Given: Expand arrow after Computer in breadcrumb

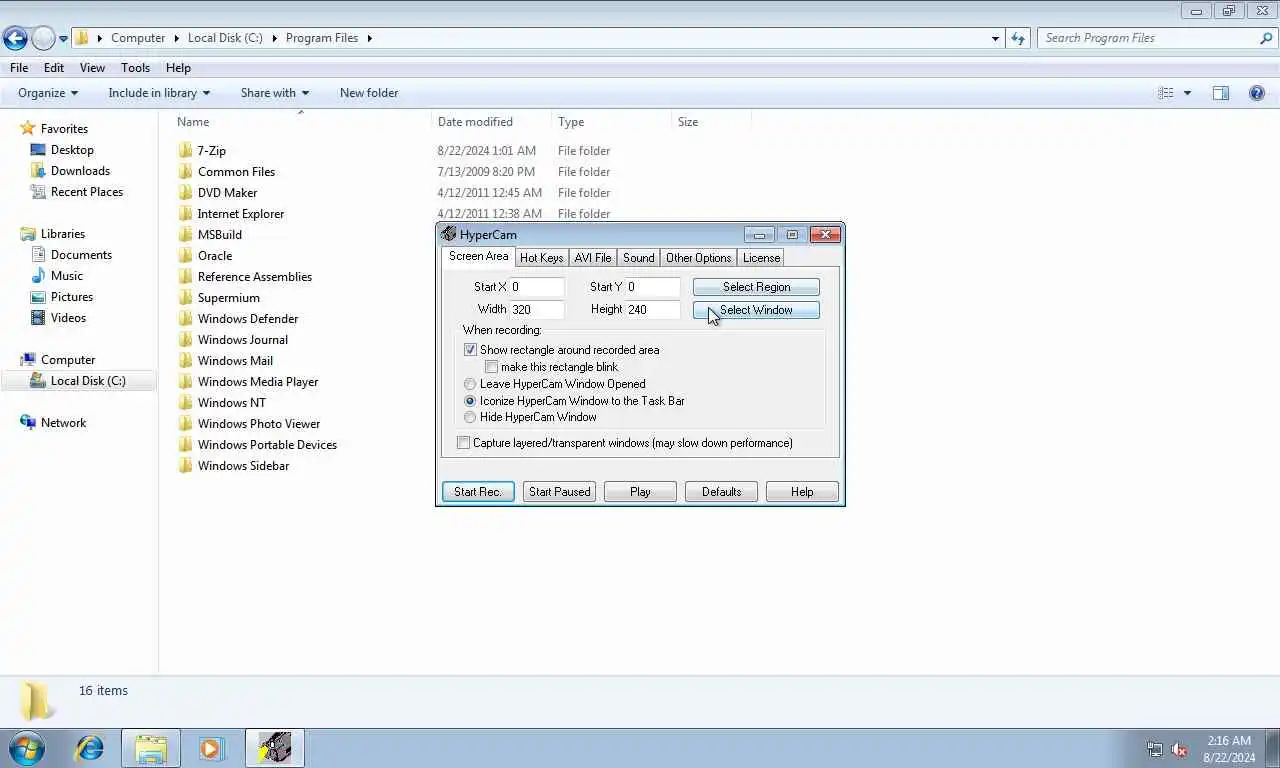Looking at the screenshot, I should (x=177, y=38).
